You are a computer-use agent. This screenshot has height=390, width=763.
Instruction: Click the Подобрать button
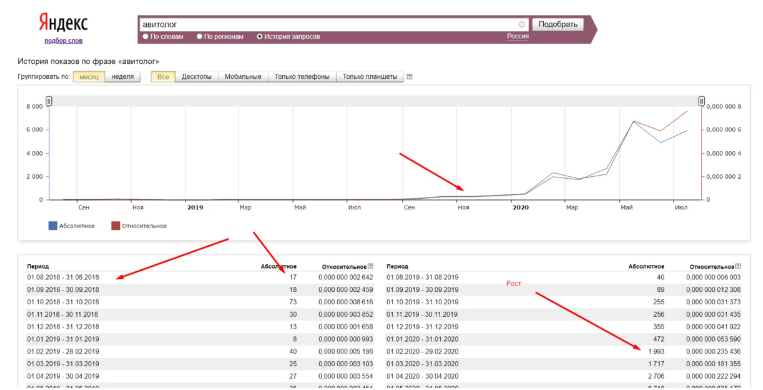tap(558, 24)
